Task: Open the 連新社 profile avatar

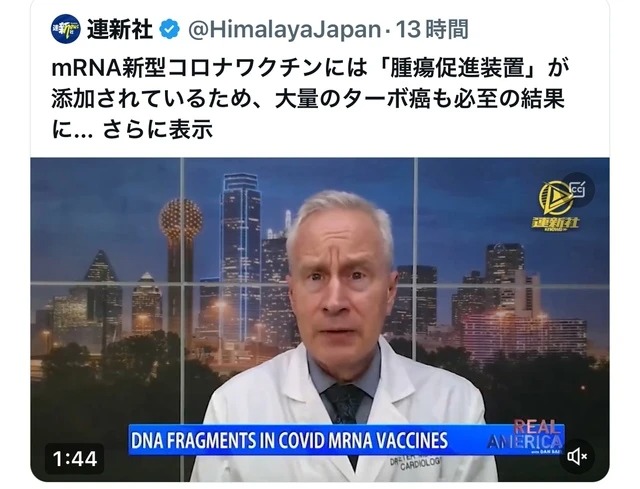Action: coord(66,29)
